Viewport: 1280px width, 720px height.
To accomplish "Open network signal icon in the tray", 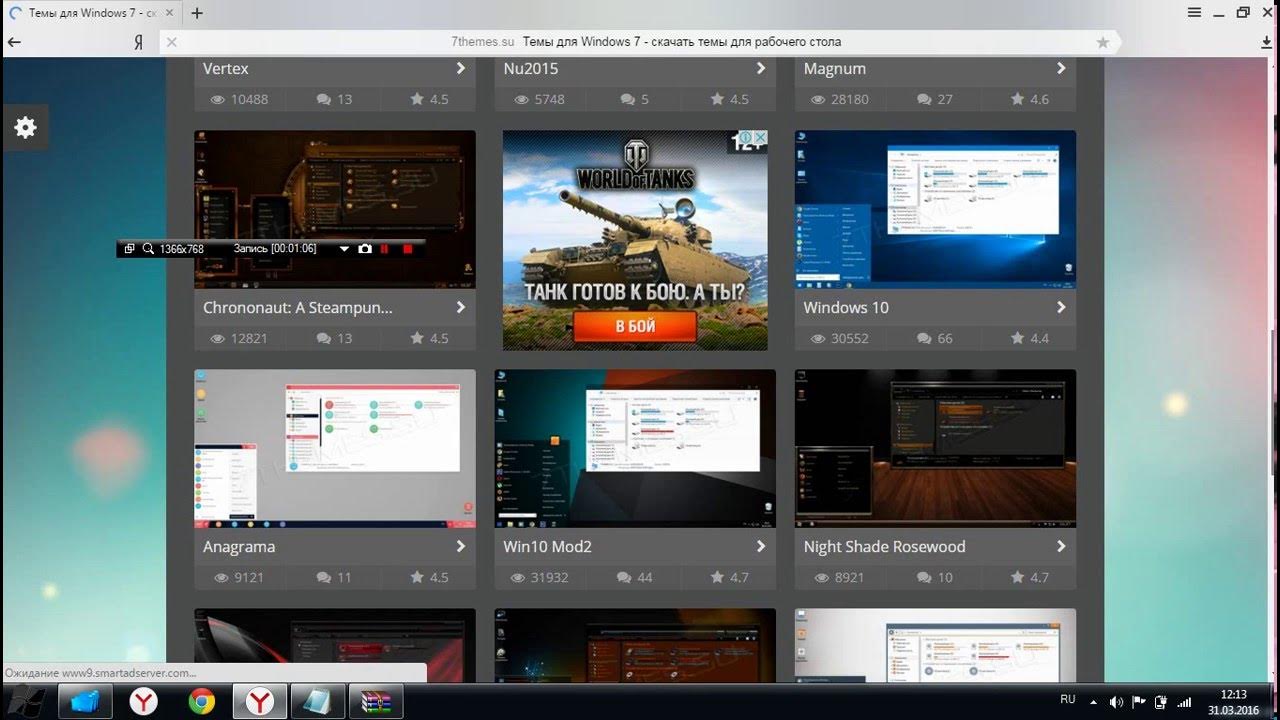I will 1184,702.
